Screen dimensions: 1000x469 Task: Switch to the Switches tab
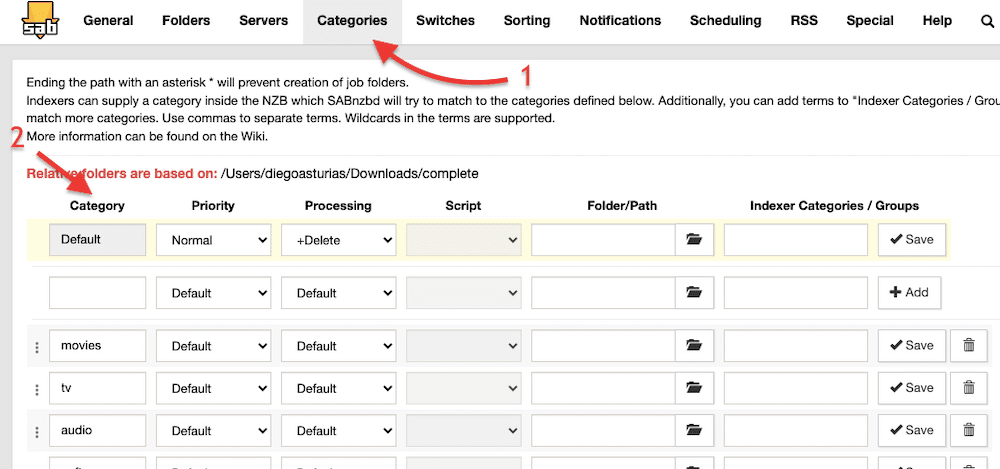(445, 21)
